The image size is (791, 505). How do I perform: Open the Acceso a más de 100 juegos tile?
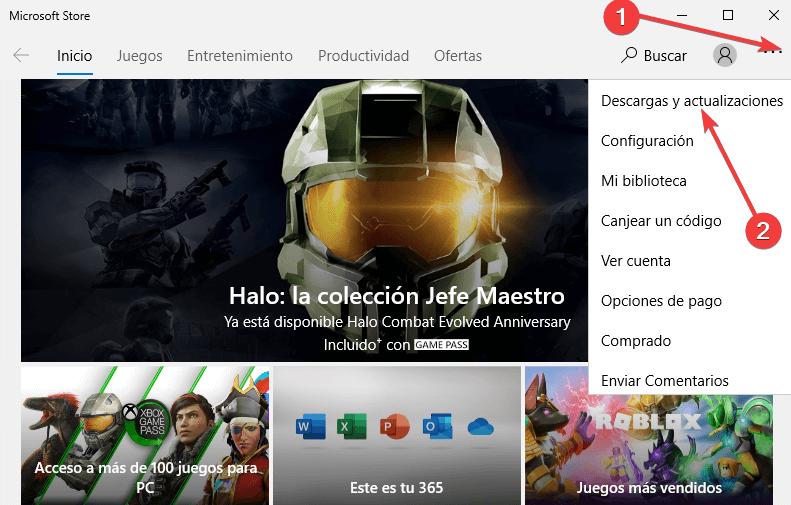[x=145, y=435]
